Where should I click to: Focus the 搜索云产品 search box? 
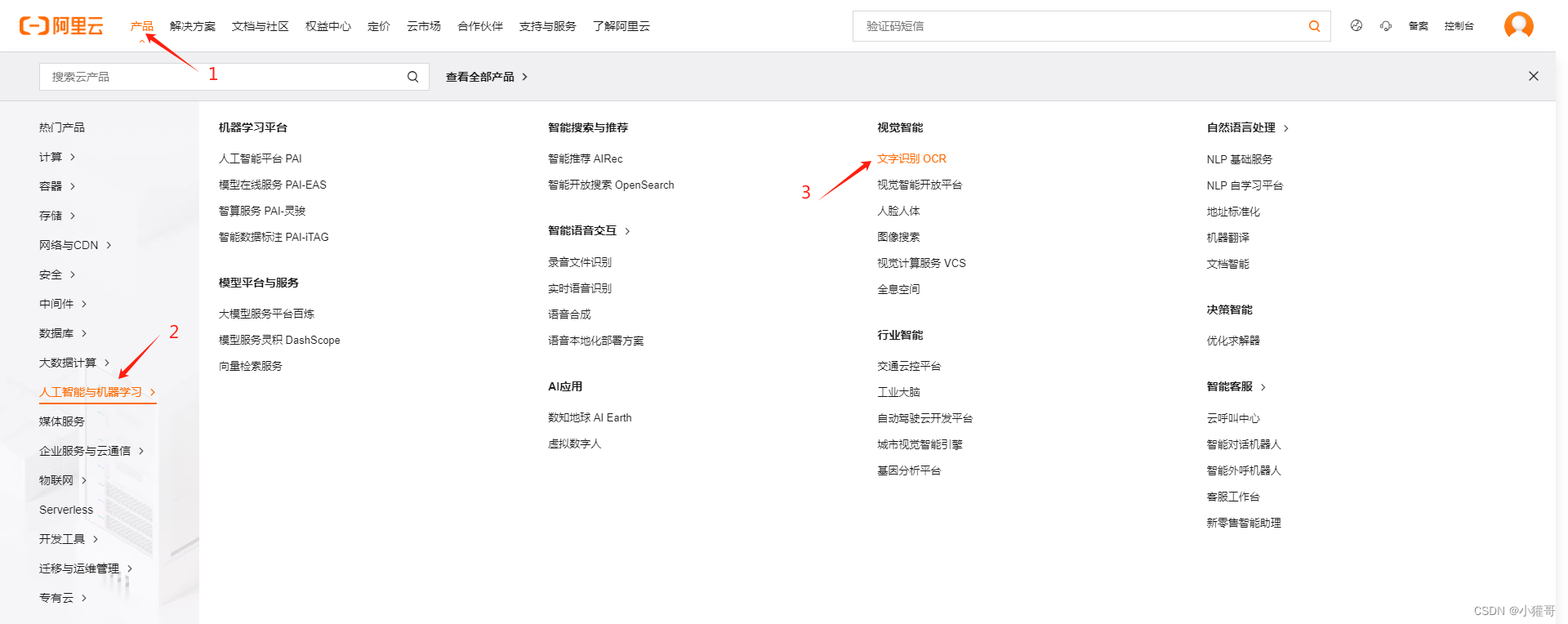[x=220, y=77]
